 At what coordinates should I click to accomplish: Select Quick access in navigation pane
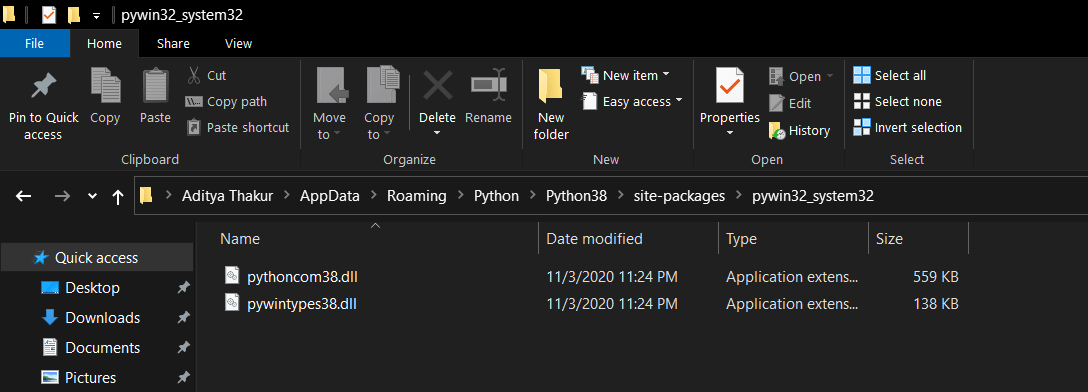(x=96, y=257)
